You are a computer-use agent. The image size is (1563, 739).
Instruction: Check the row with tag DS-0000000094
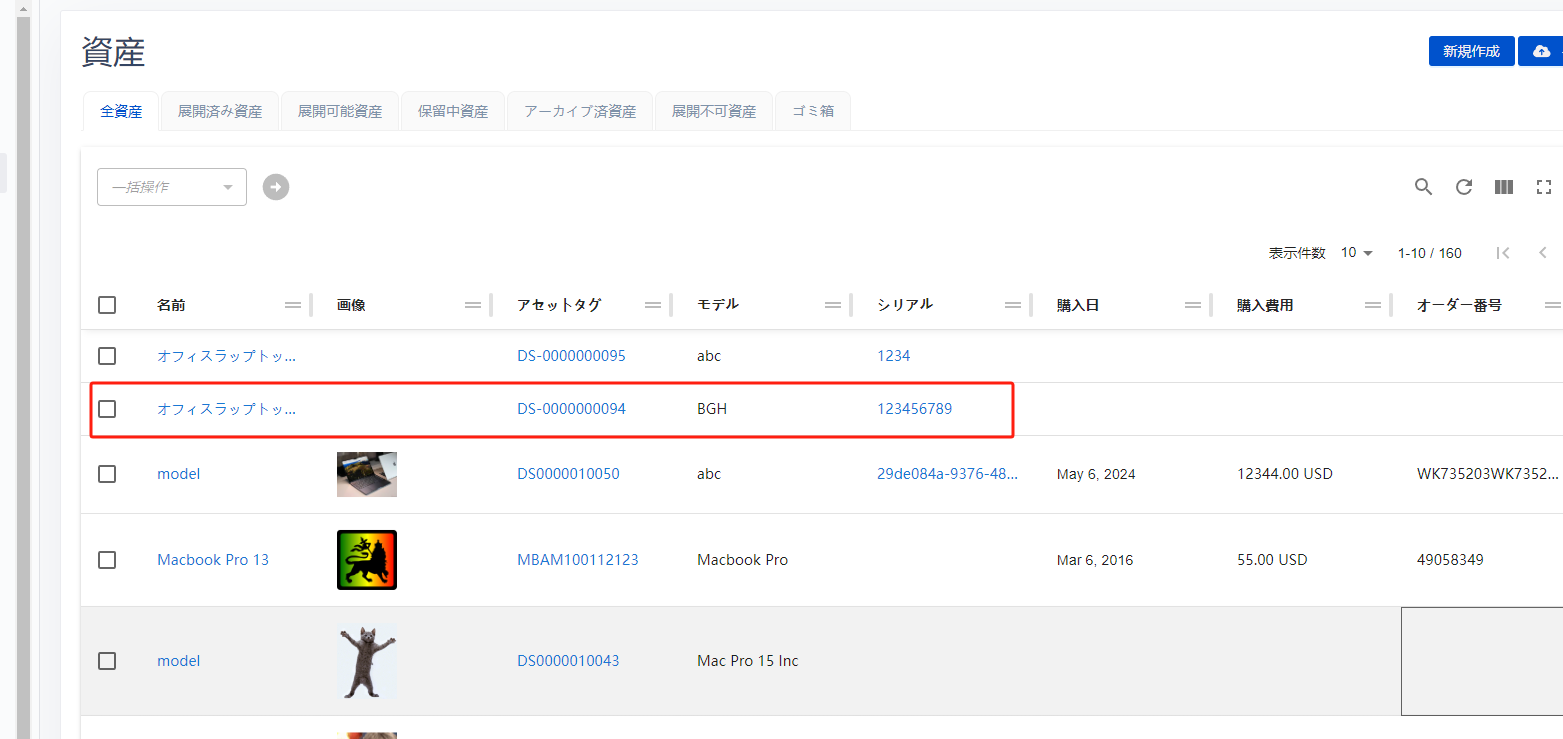[107, 409]
